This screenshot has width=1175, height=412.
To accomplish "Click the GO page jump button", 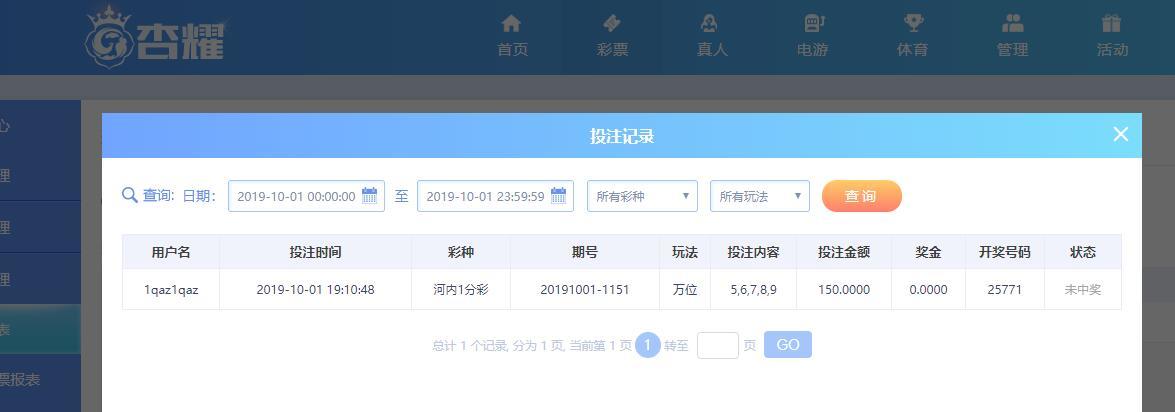I will [788, 345].
